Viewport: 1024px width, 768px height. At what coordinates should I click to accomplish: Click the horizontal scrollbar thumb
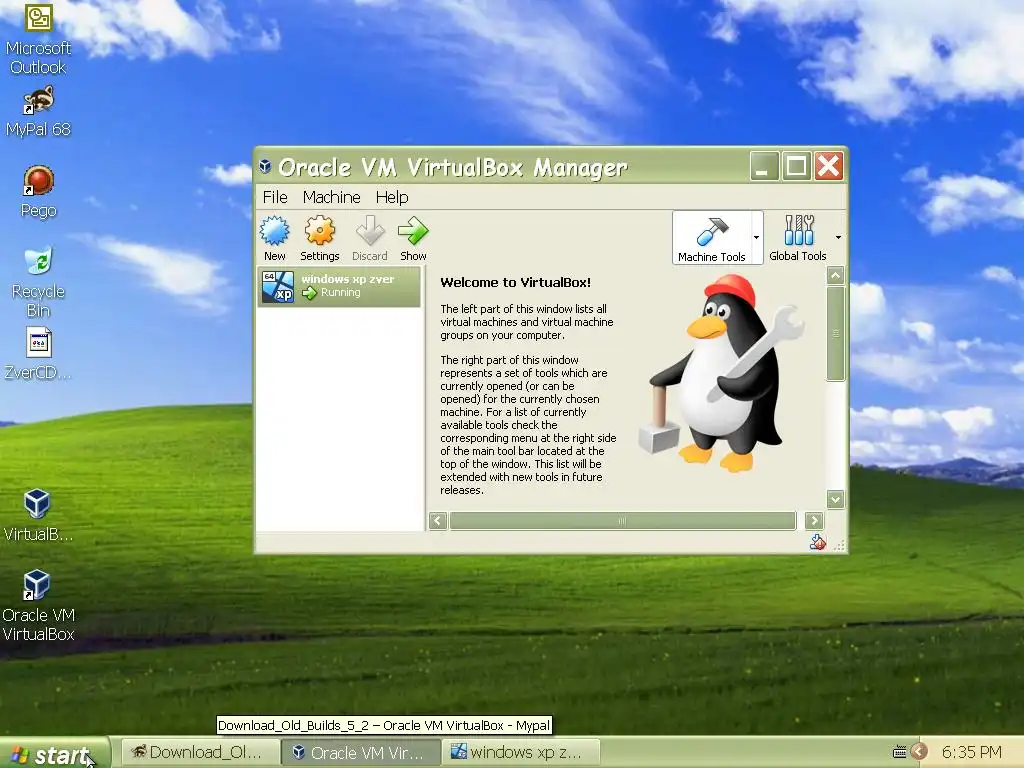click(x=622, y=520)
